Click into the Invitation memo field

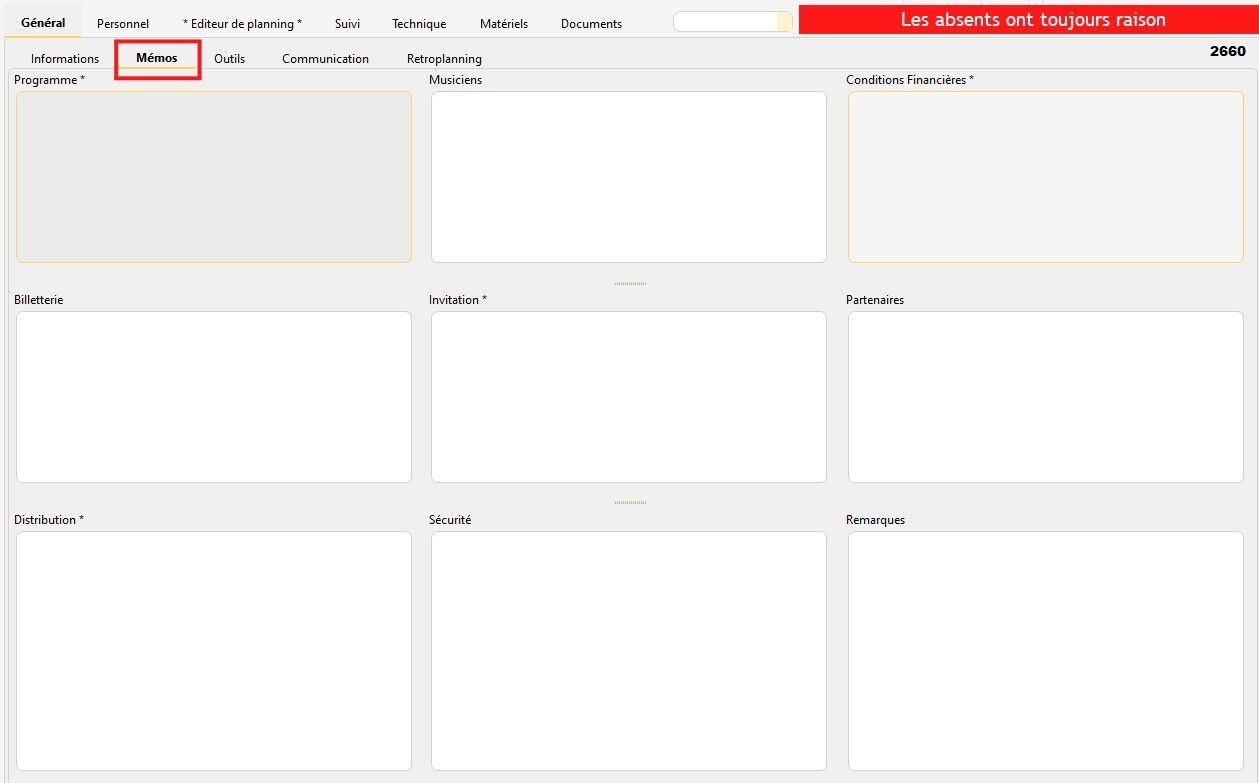(x=628, y=397)
